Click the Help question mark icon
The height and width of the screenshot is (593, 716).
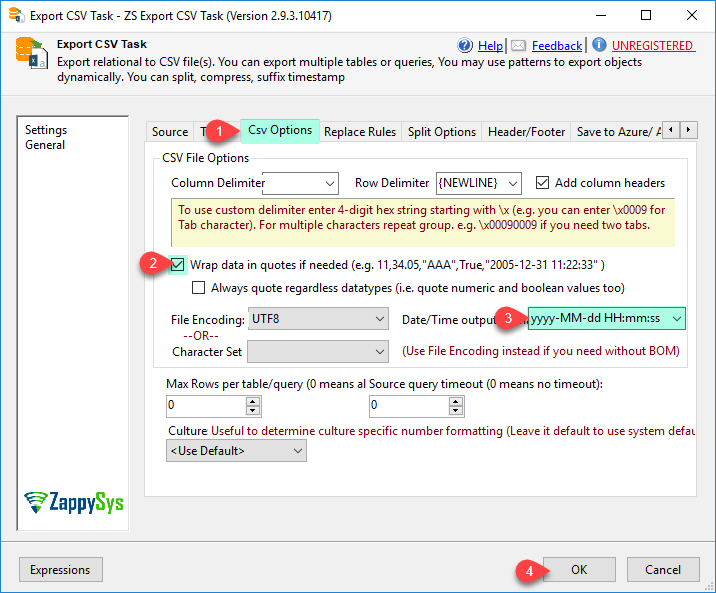465,45
